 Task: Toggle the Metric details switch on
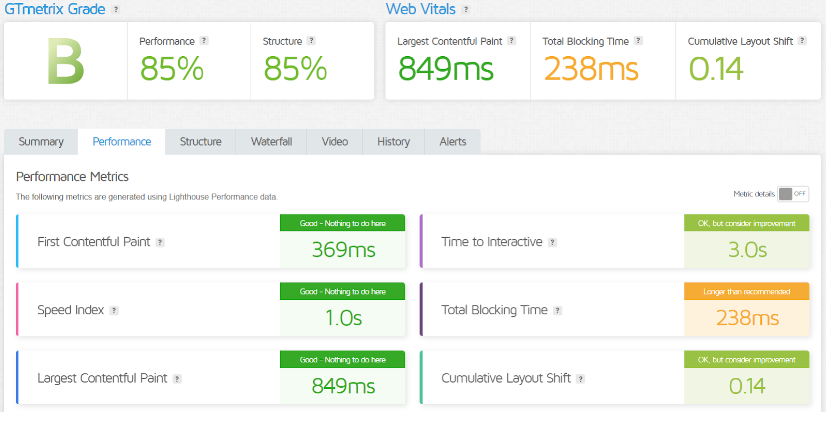pos(793,194)
